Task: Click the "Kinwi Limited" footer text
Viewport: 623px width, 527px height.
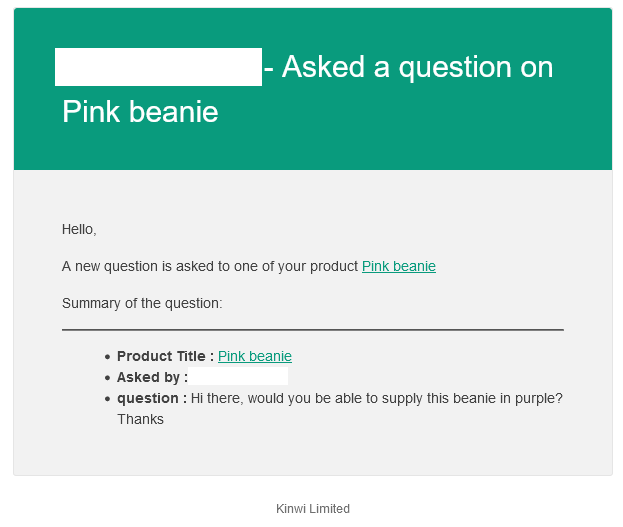Action: click(x=313, y=509)
